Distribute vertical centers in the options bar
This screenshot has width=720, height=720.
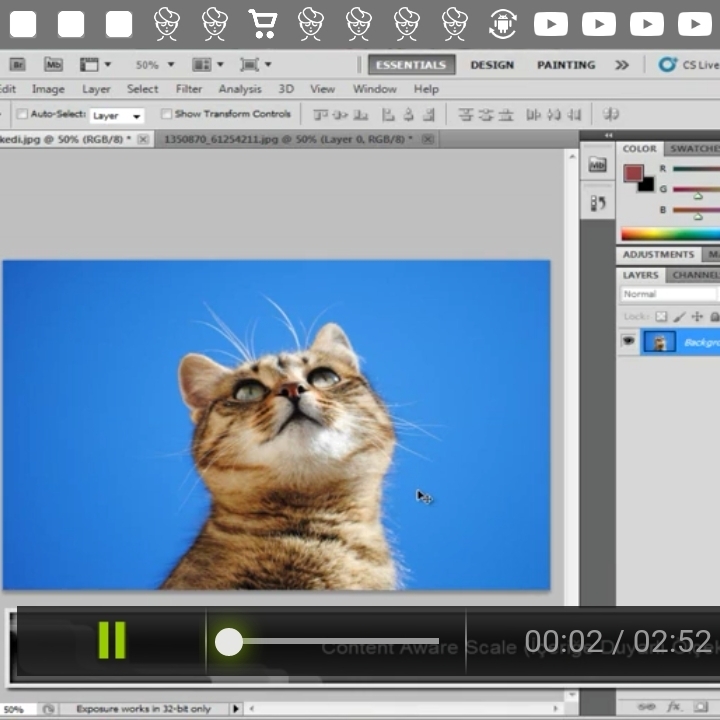pos(485,114)
